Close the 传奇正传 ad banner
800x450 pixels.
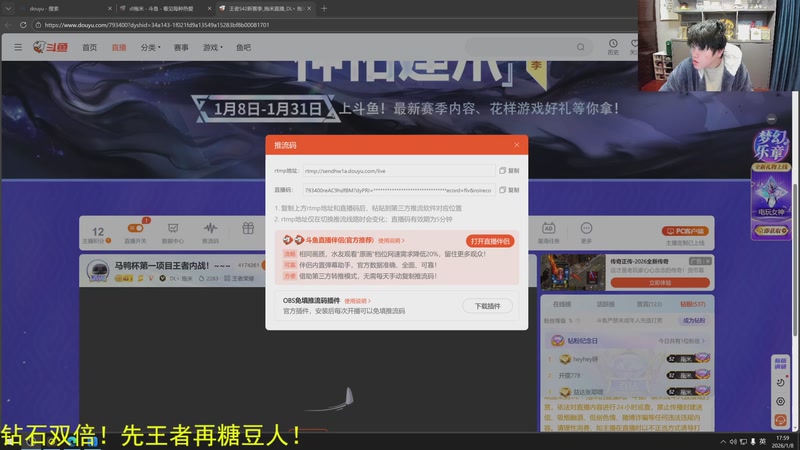click(708, 261)
